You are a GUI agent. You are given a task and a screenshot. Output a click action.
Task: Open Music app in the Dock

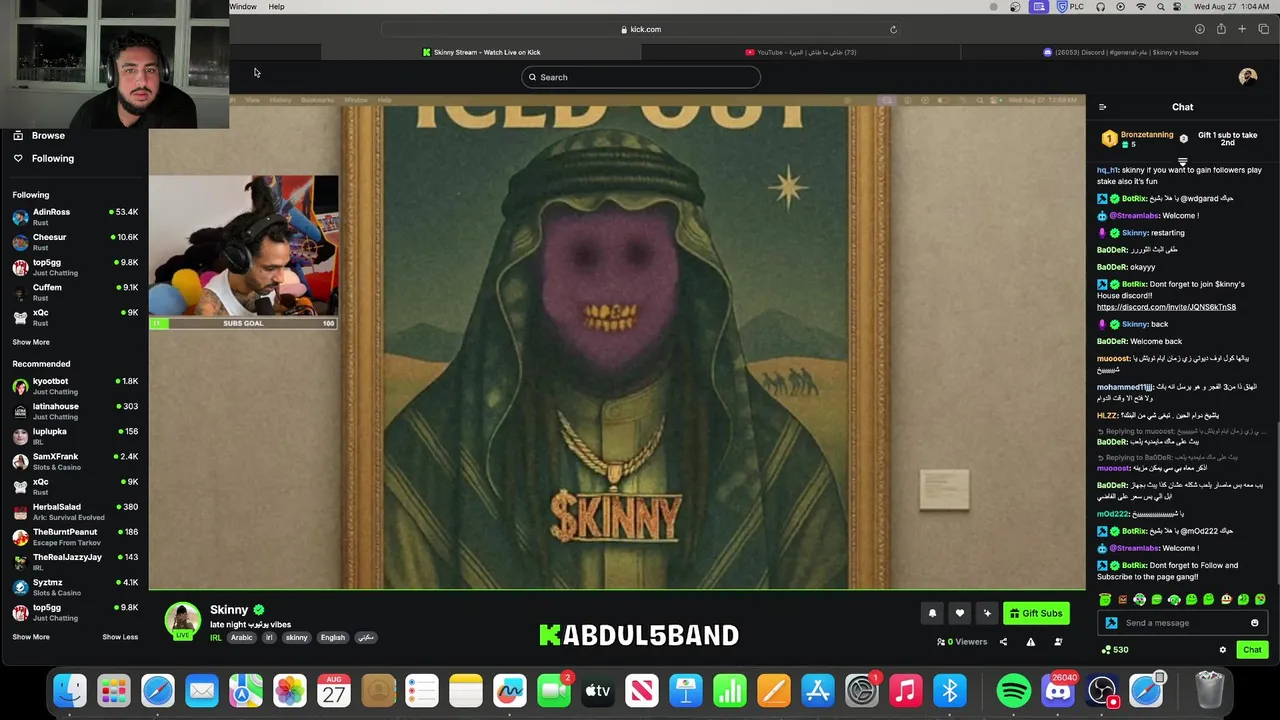pos(906,690)
